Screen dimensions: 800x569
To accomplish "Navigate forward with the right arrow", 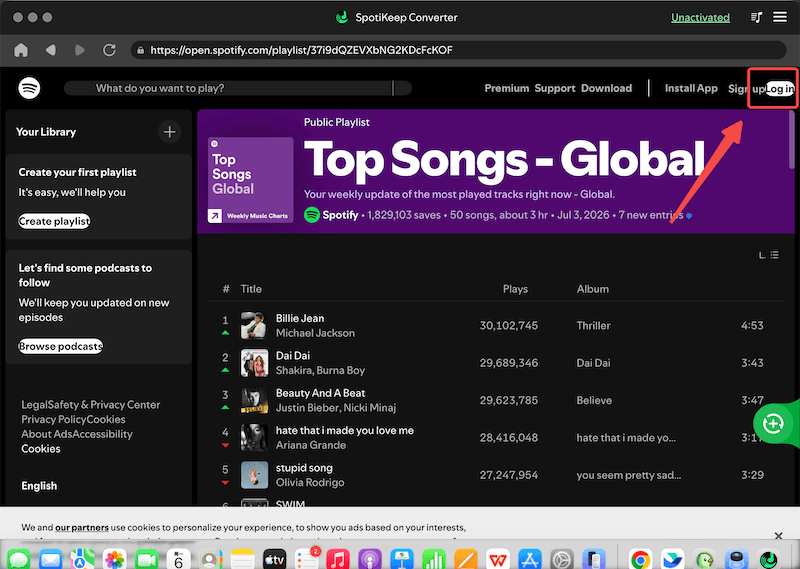I will [80, 50].
